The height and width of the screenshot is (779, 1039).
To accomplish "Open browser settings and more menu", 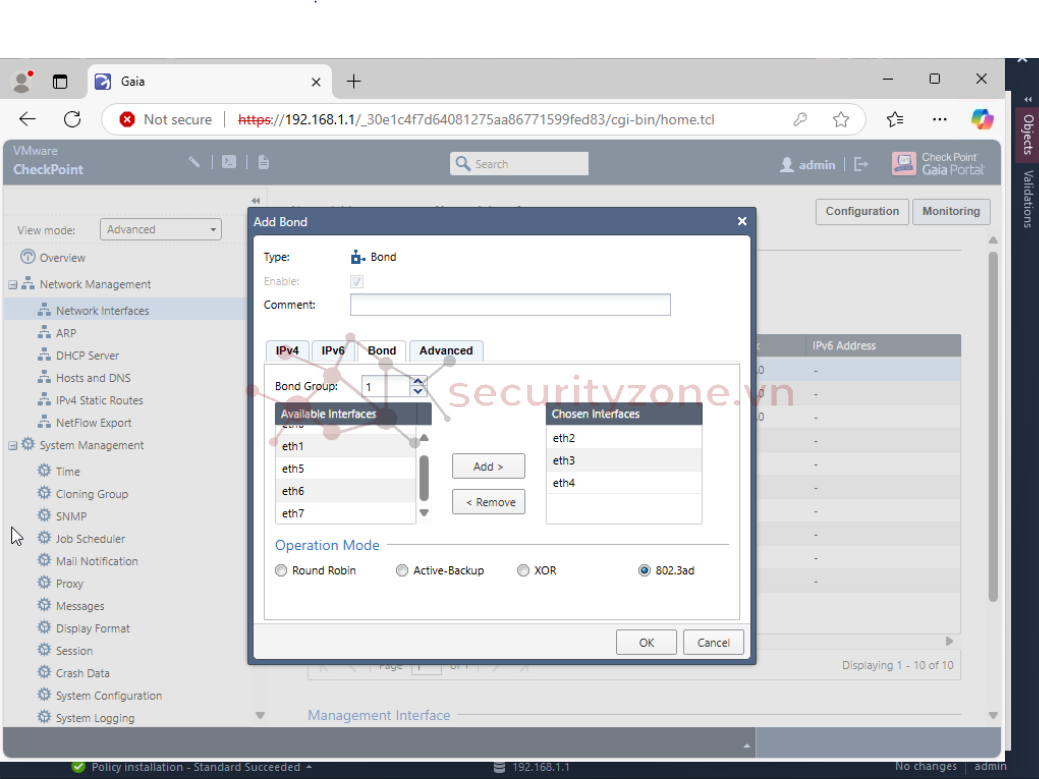I will 940,119.
